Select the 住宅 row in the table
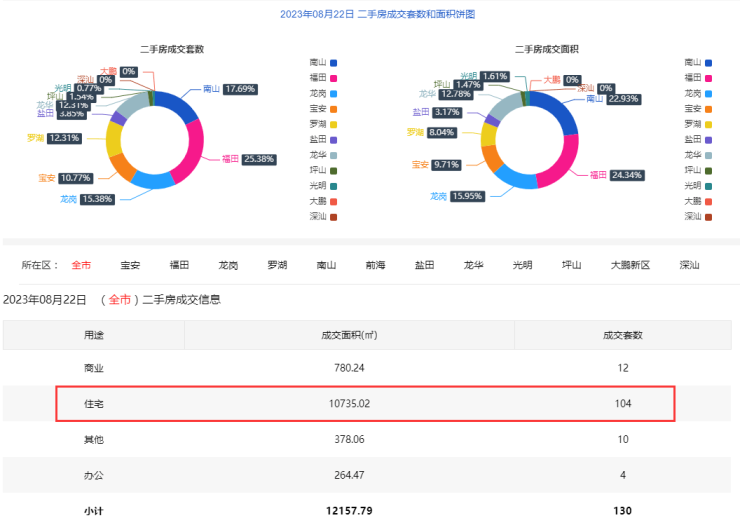This screenshot has width=740, height=532. pyautogui.click(x=365, y=404)
